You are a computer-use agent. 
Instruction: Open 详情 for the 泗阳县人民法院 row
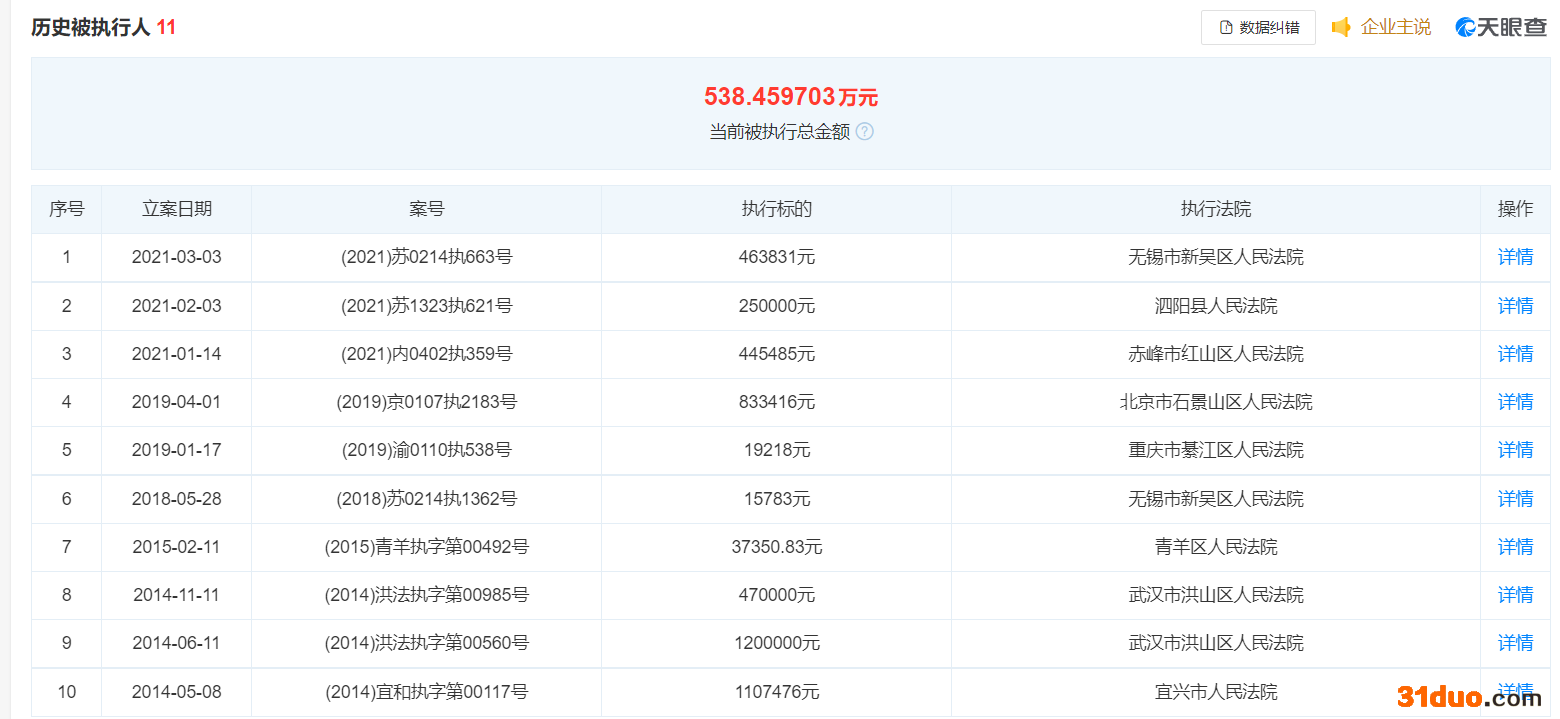pos(1515,306)
